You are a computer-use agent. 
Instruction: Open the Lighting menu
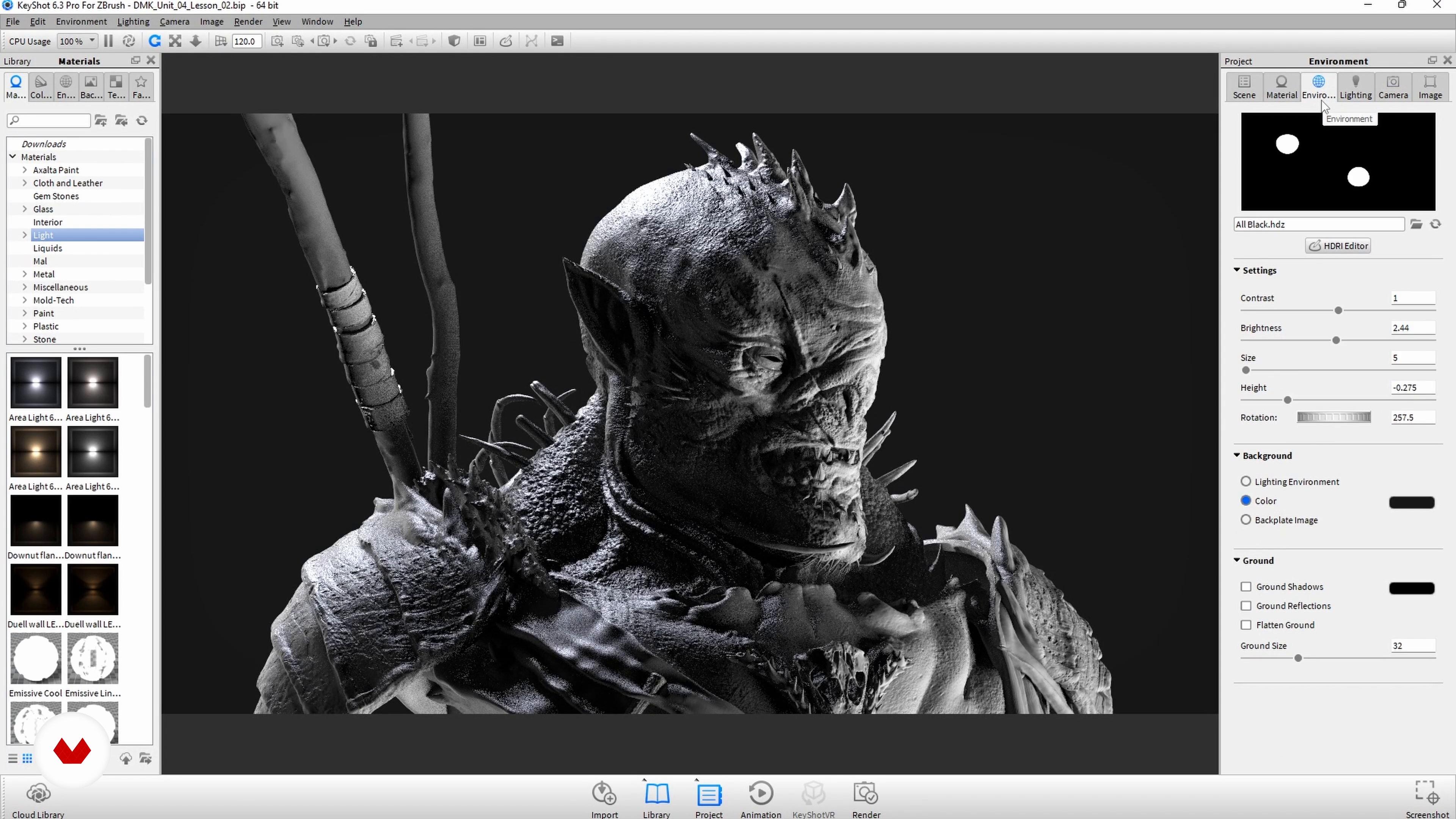133,22
